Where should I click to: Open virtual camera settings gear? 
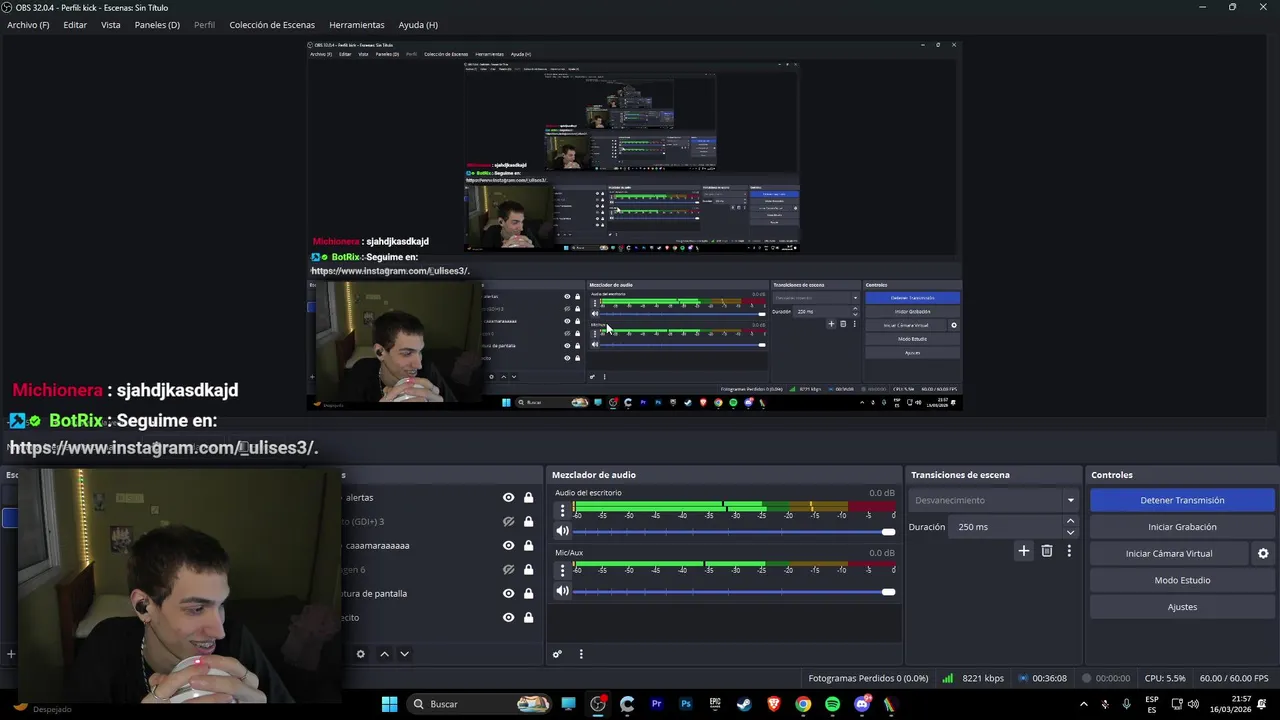(1263, 553)
